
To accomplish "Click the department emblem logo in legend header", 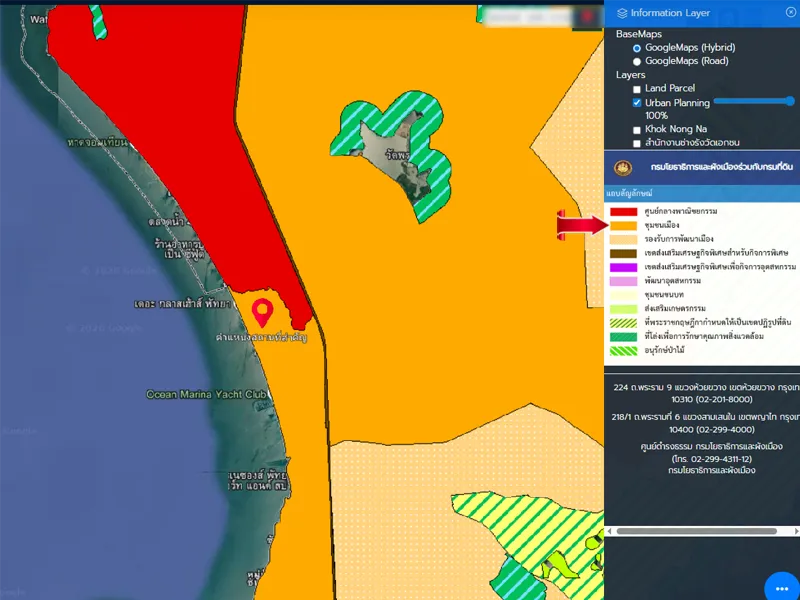I will (623, 167).
